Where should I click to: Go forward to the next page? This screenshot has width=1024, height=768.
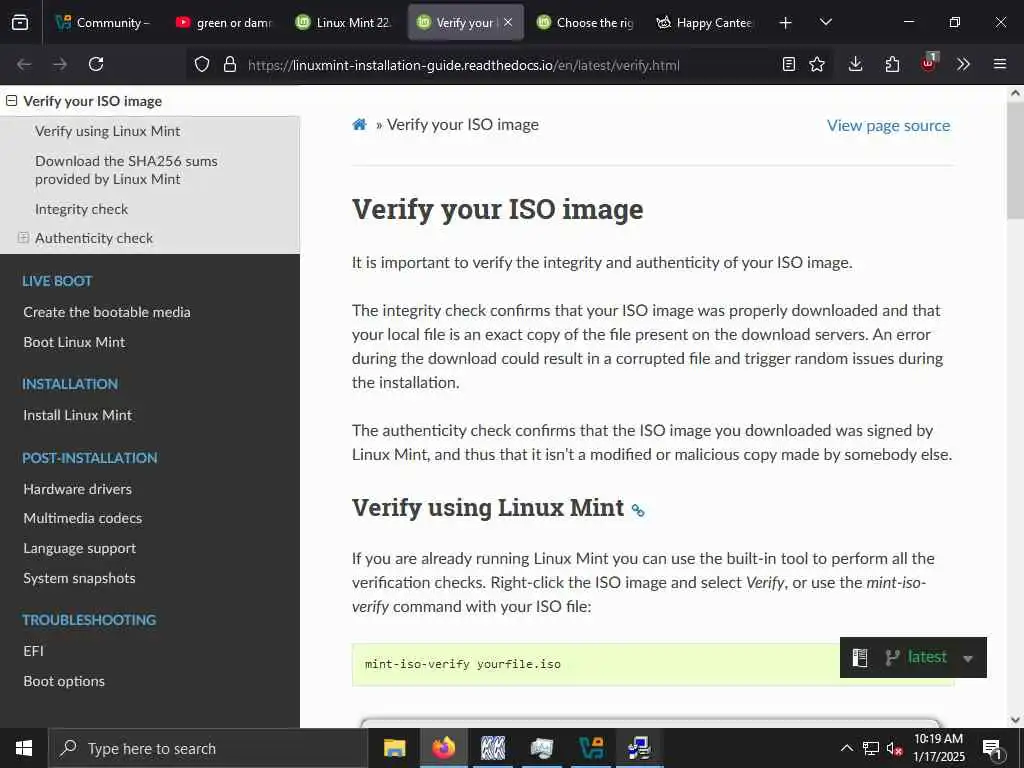point(60,64)
